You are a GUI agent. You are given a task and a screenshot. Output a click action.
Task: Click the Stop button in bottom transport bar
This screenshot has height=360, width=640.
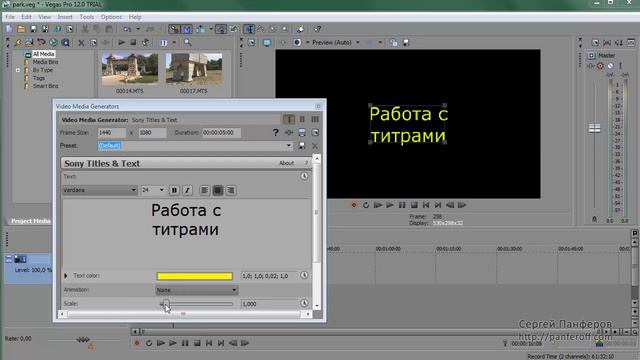coord(197,343)
